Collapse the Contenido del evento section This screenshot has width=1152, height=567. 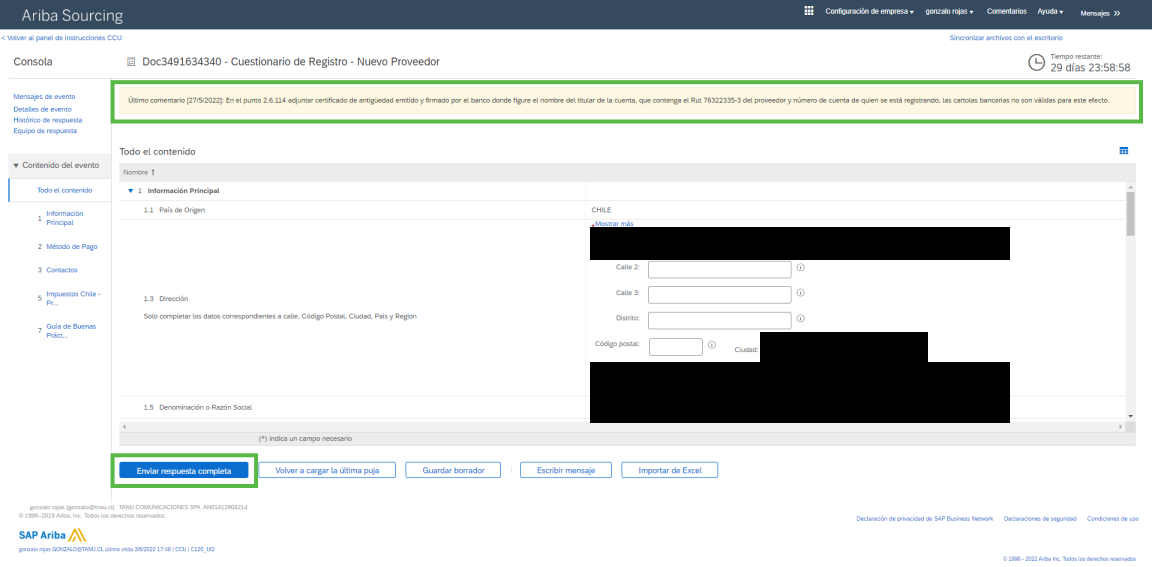16,165
